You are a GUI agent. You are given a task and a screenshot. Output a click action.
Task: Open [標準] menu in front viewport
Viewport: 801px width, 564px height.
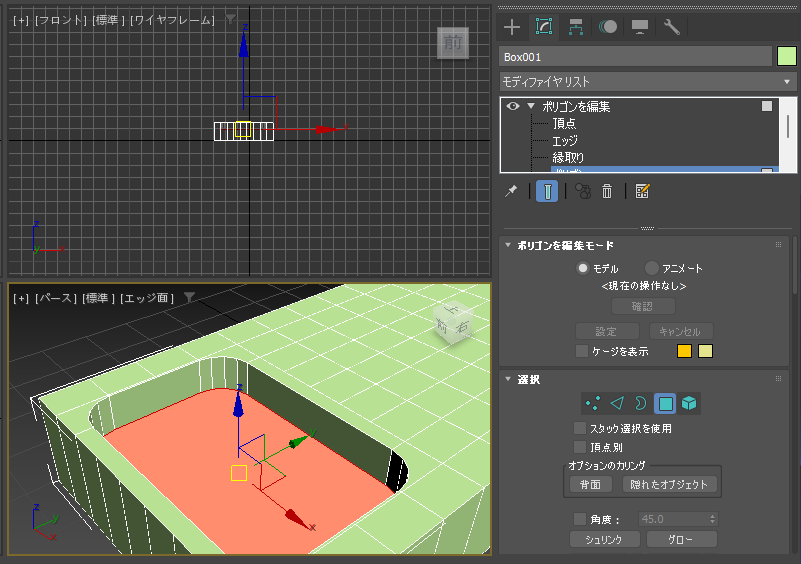[109, 20]
